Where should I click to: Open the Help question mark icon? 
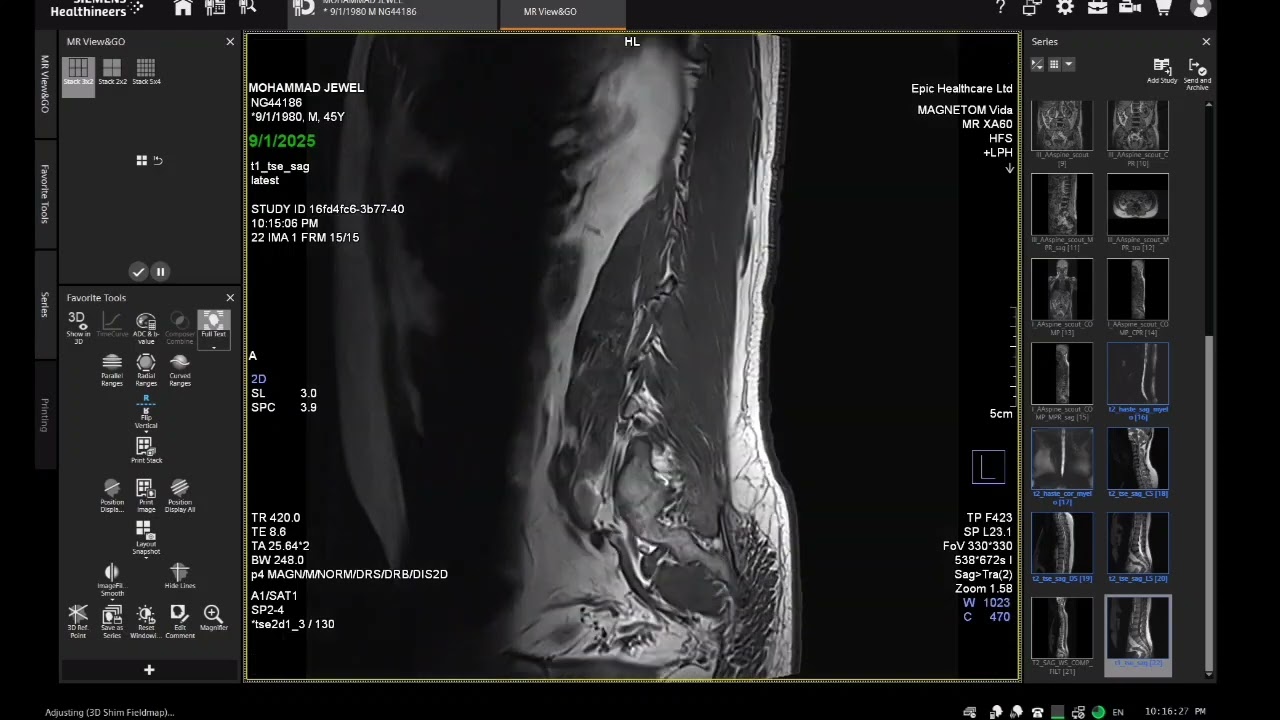coord(1000,8)
